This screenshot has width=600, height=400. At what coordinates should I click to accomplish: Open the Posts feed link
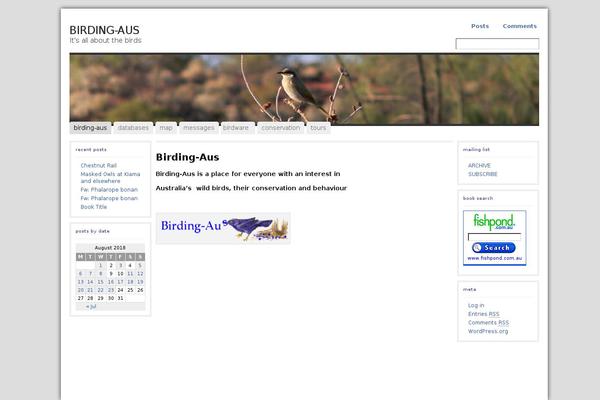click(480, 26)
